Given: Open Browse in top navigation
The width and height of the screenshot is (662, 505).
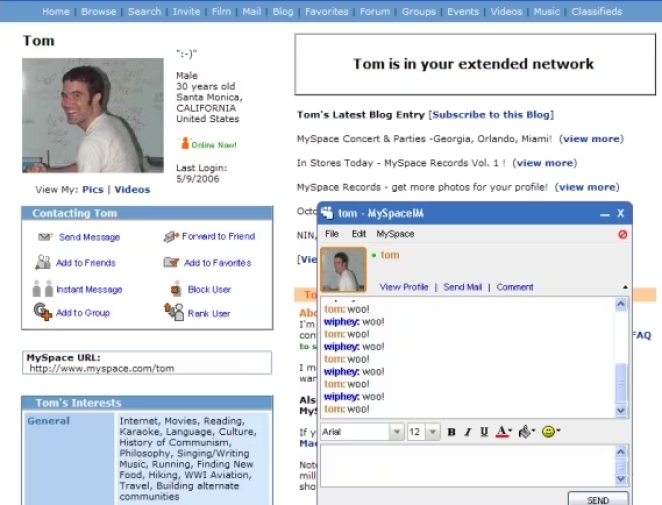Looking at the screenshot, I should [x=98, y=11].
